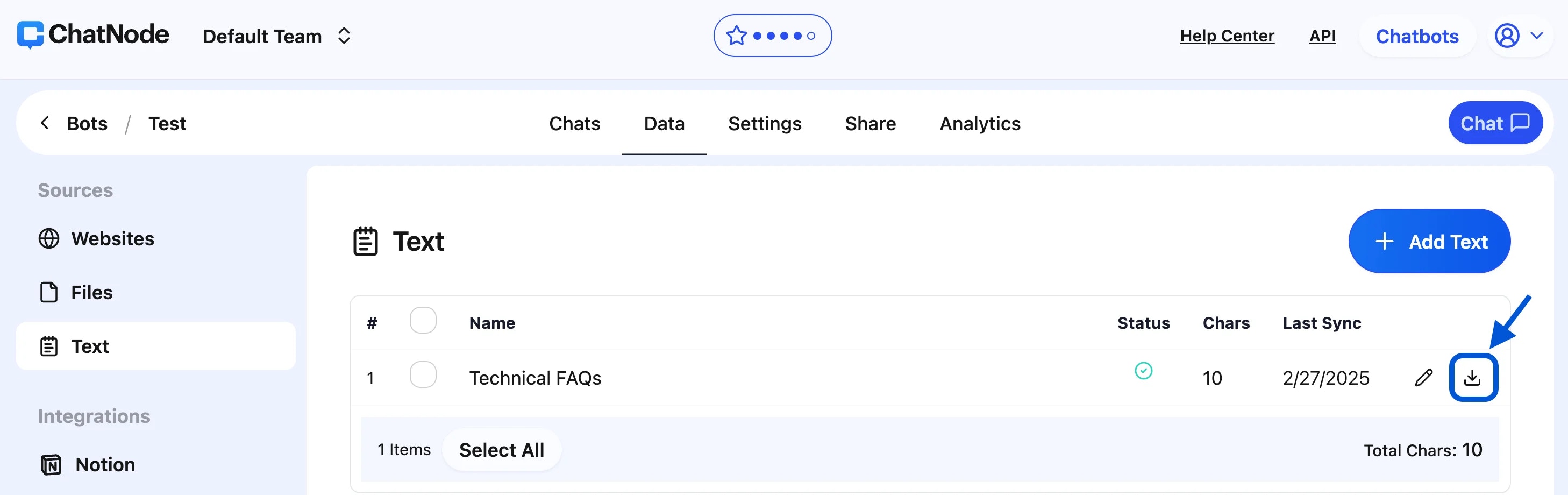Viewport: 1568px width, 495px height.
Task: Click the Chars column header
Action: coord(1226,323)
